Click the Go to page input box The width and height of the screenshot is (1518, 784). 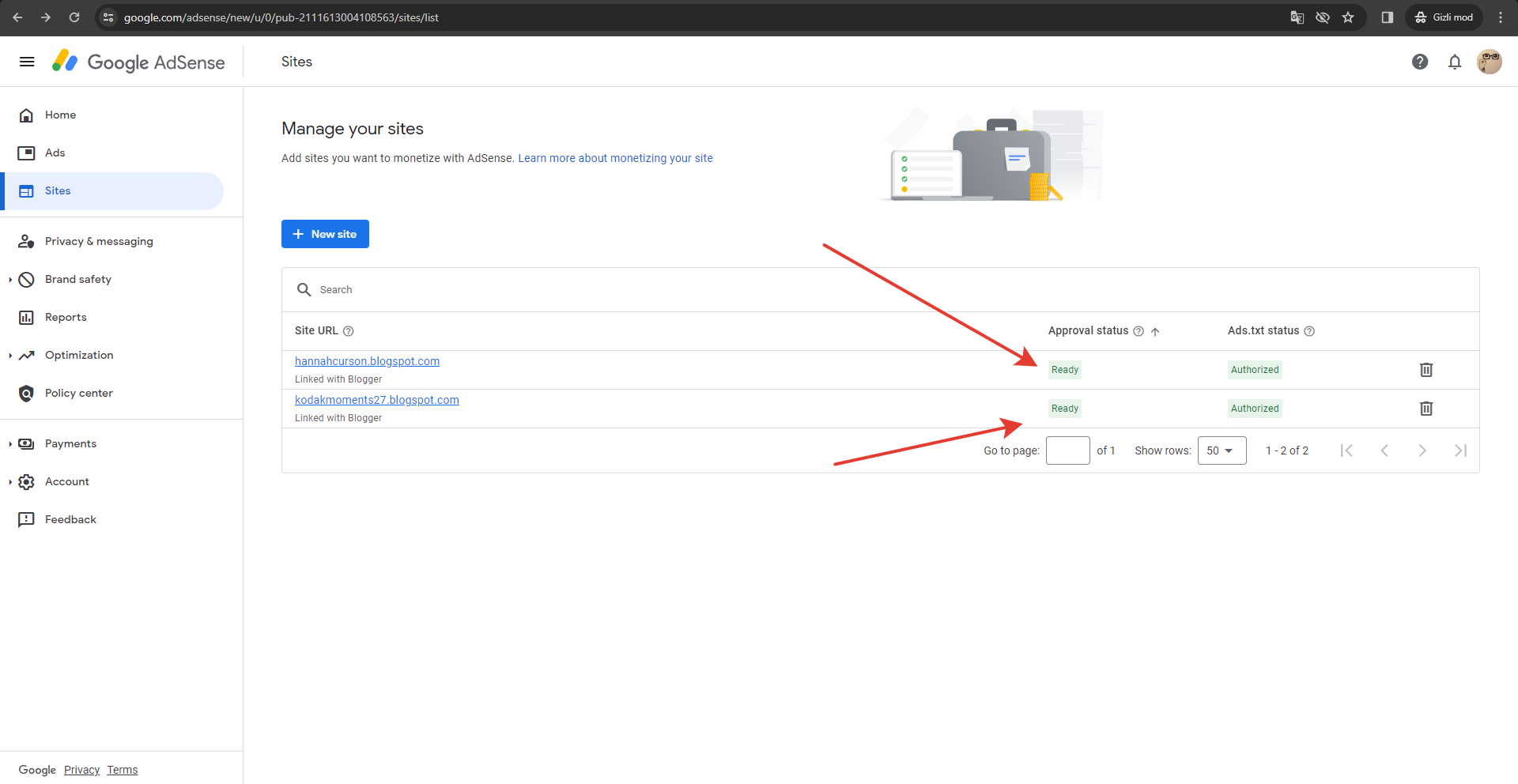pyautogui.click(x=1068, y=450)
